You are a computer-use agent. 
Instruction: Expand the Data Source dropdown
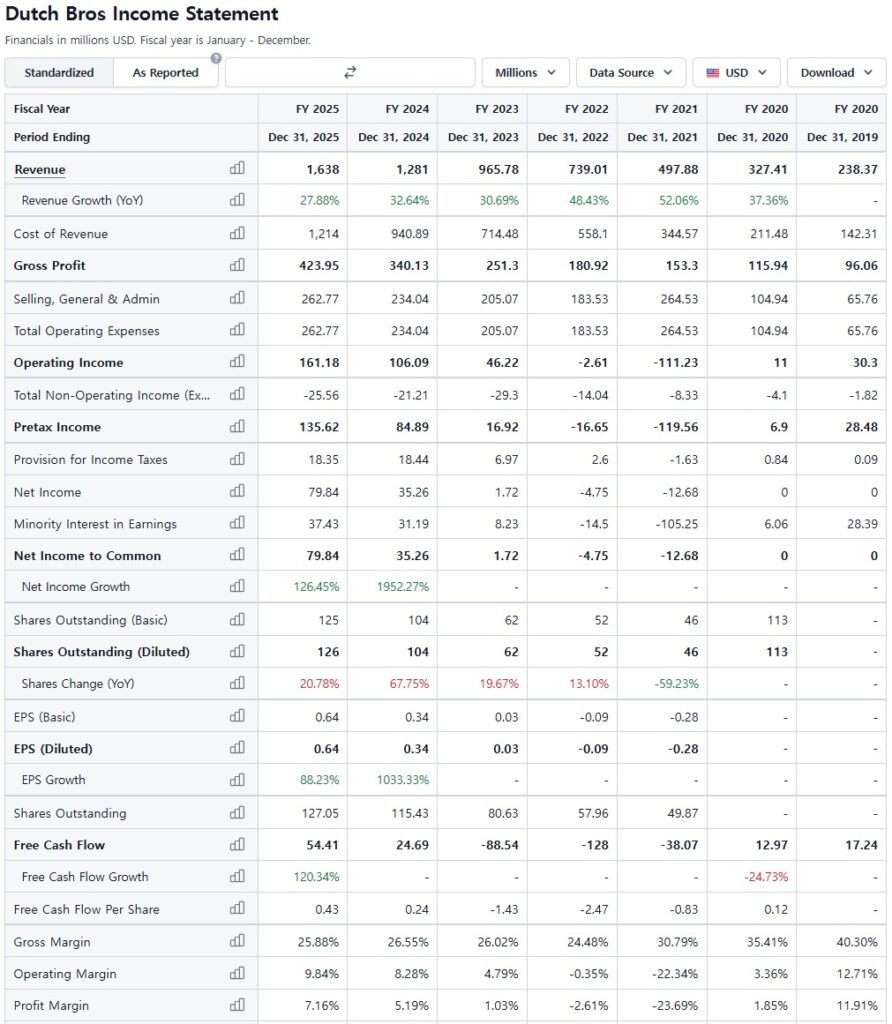(x=631, y=73)
